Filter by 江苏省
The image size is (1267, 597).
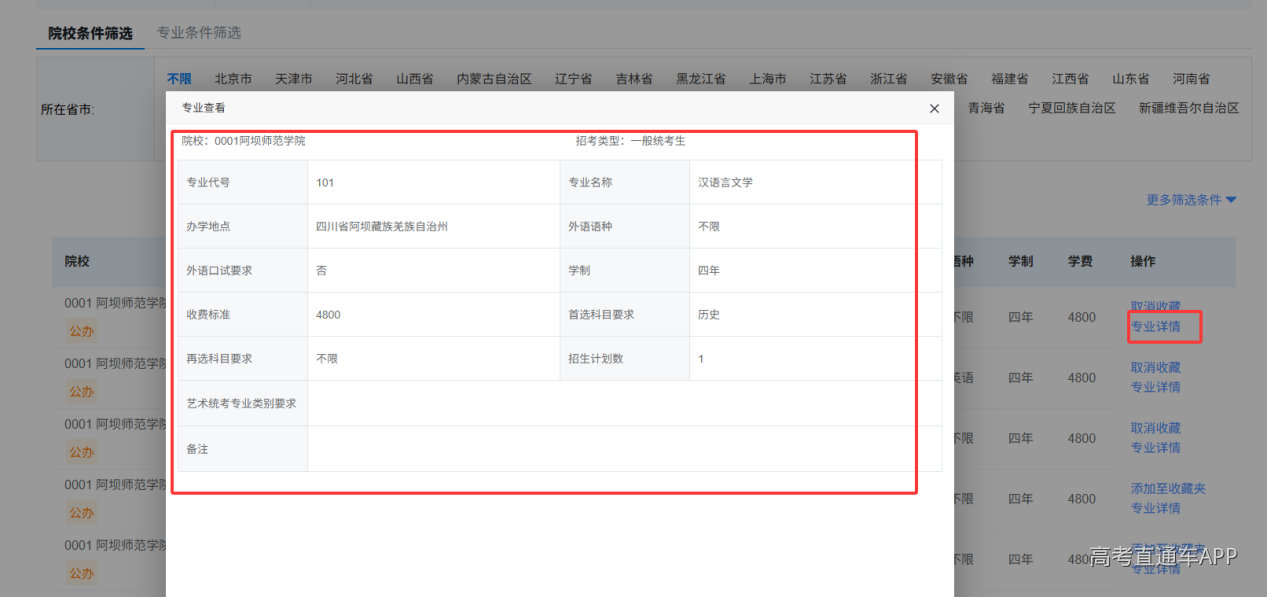tap(828, 78)
